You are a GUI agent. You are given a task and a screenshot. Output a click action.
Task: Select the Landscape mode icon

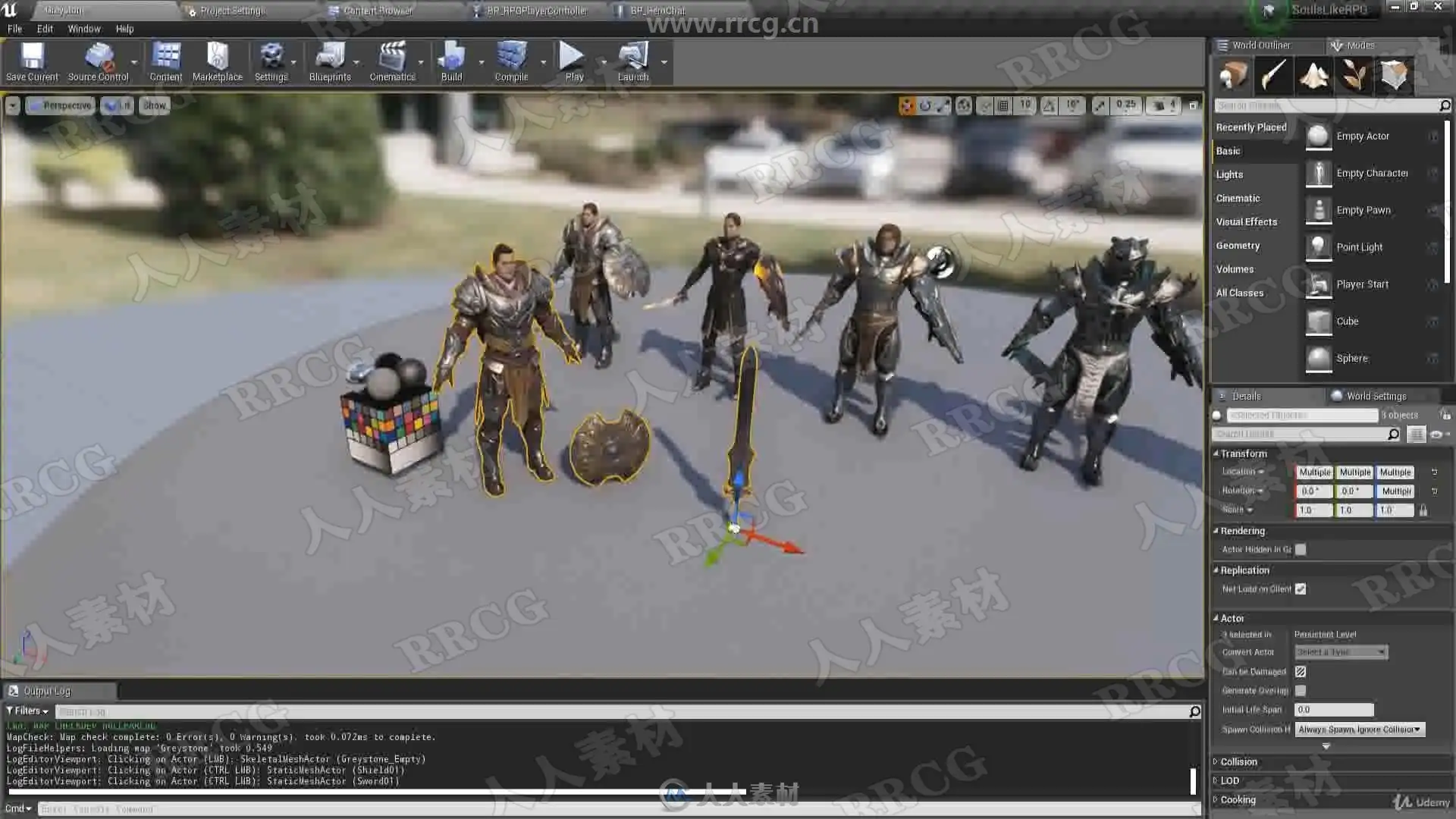tap(1313, 75)
